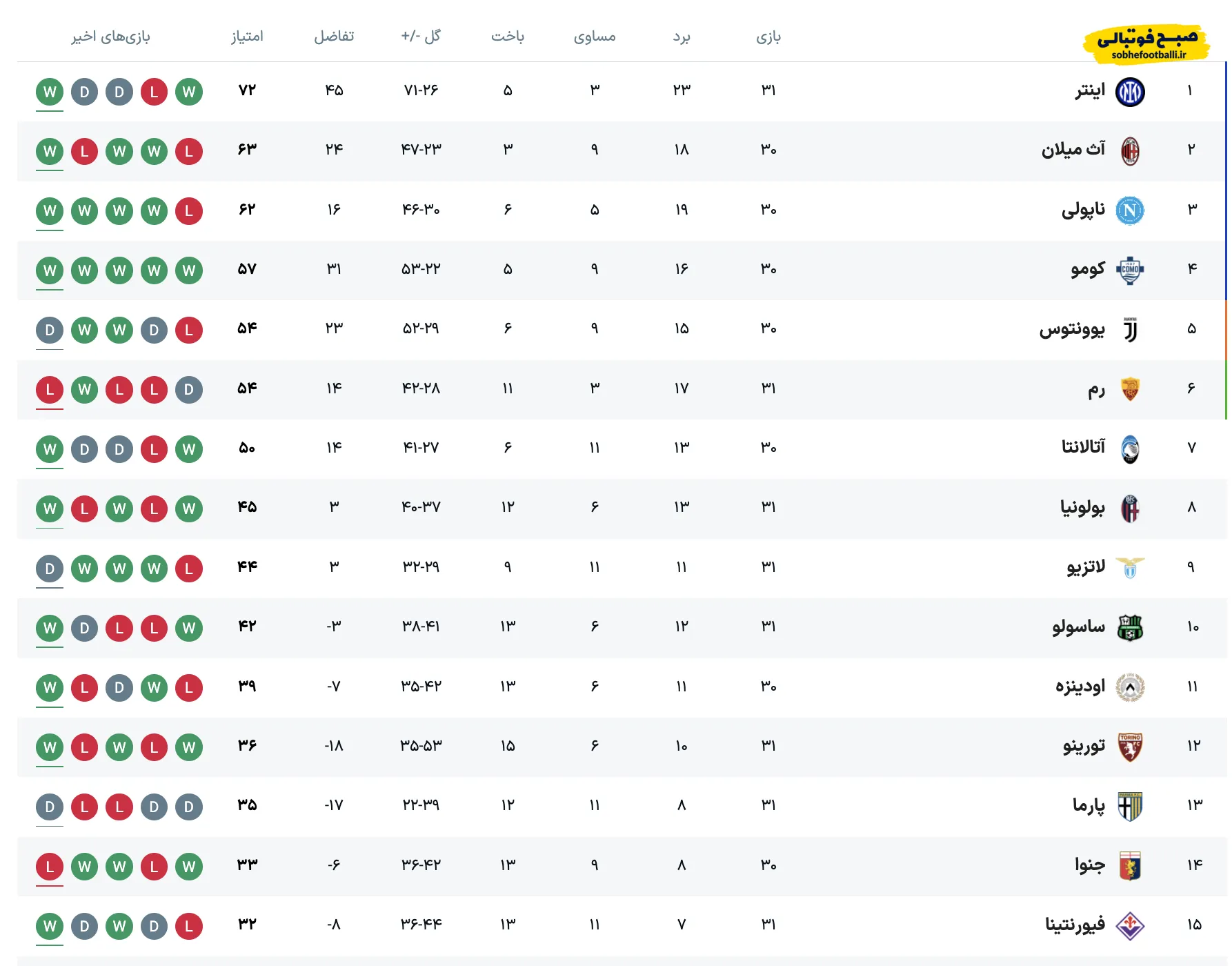Open team name رم
The height and width of the screenshot is (966, 1232).
pyautogui.click(x=1097, y=390)
